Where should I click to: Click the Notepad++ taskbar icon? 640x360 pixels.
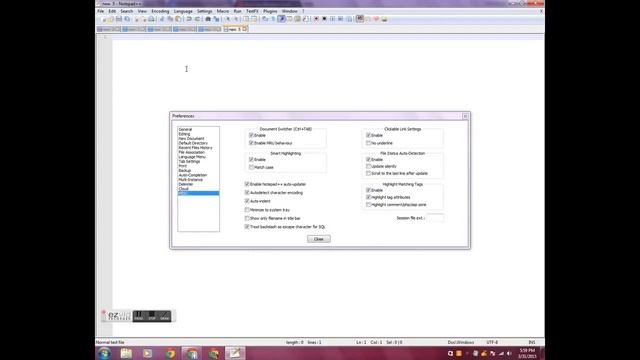tap(235, 353)
